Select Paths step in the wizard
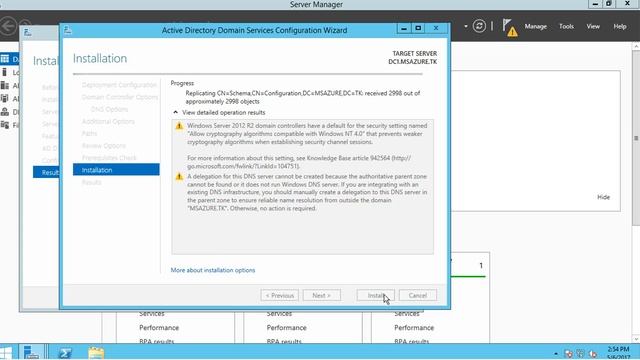The width and height of the screenshot is (640, 360). [x=89, y=133]
